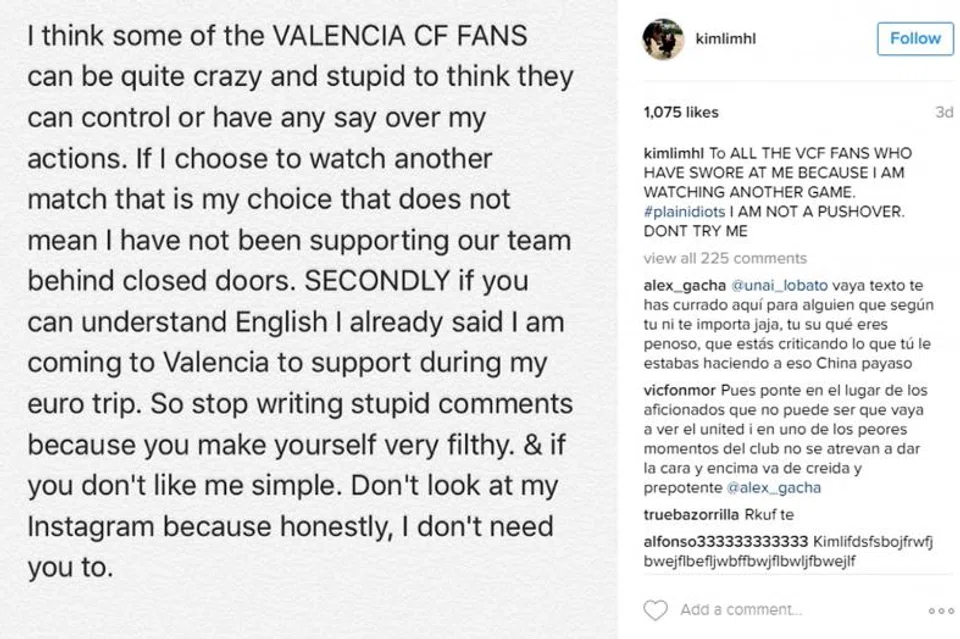Click the @alex_gacha mention in vicfonmor's comment
The image size is (960, 639).
point(767,488)
